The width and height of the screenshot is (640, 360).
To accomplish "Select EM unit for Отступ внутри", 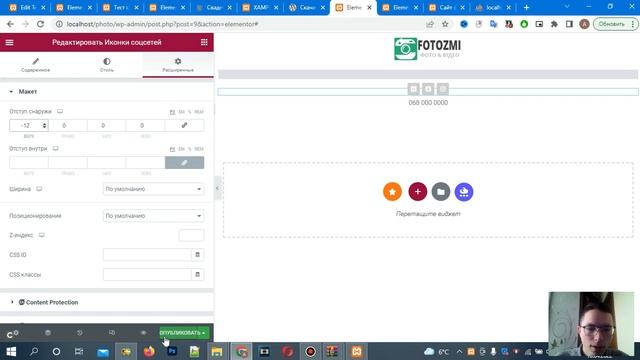I will click(x=181, y=149).
